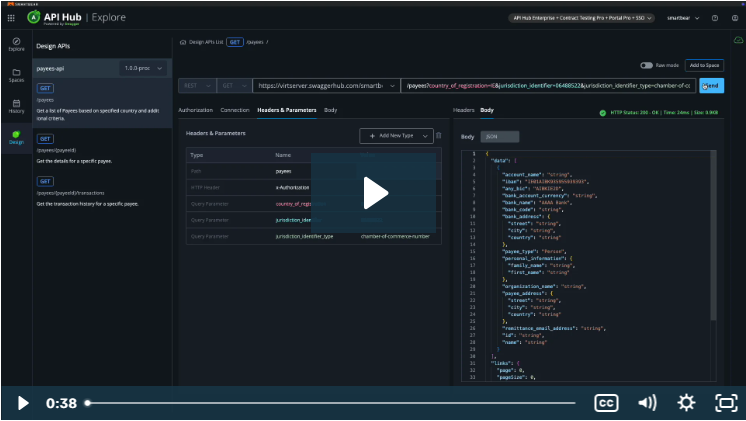Play video from bottom control bar
The height and width of the screenshot is (421, 746).
click(22, 403)
